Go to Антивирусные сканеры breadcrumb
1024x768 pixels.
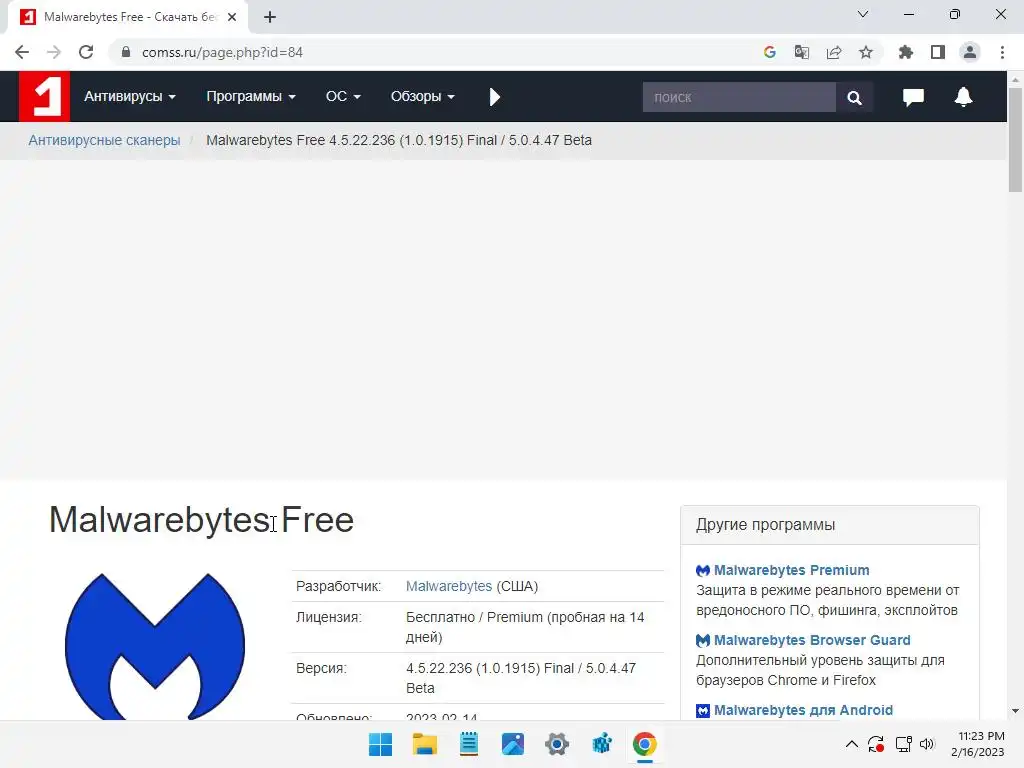[x=104, y=140]
